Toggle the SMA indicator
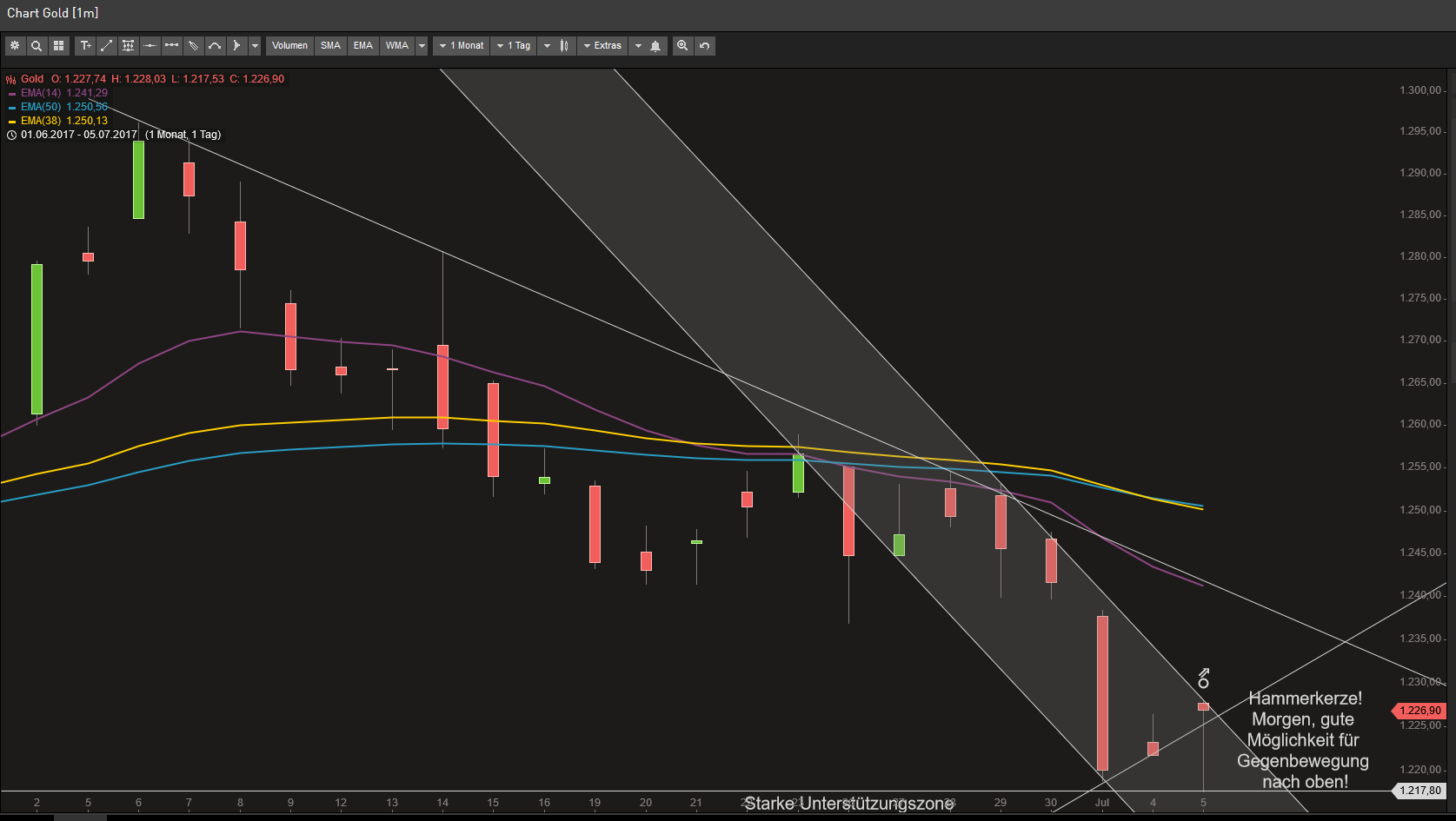The width and height of the screenshot is (1456, 821). pos(330,45)
